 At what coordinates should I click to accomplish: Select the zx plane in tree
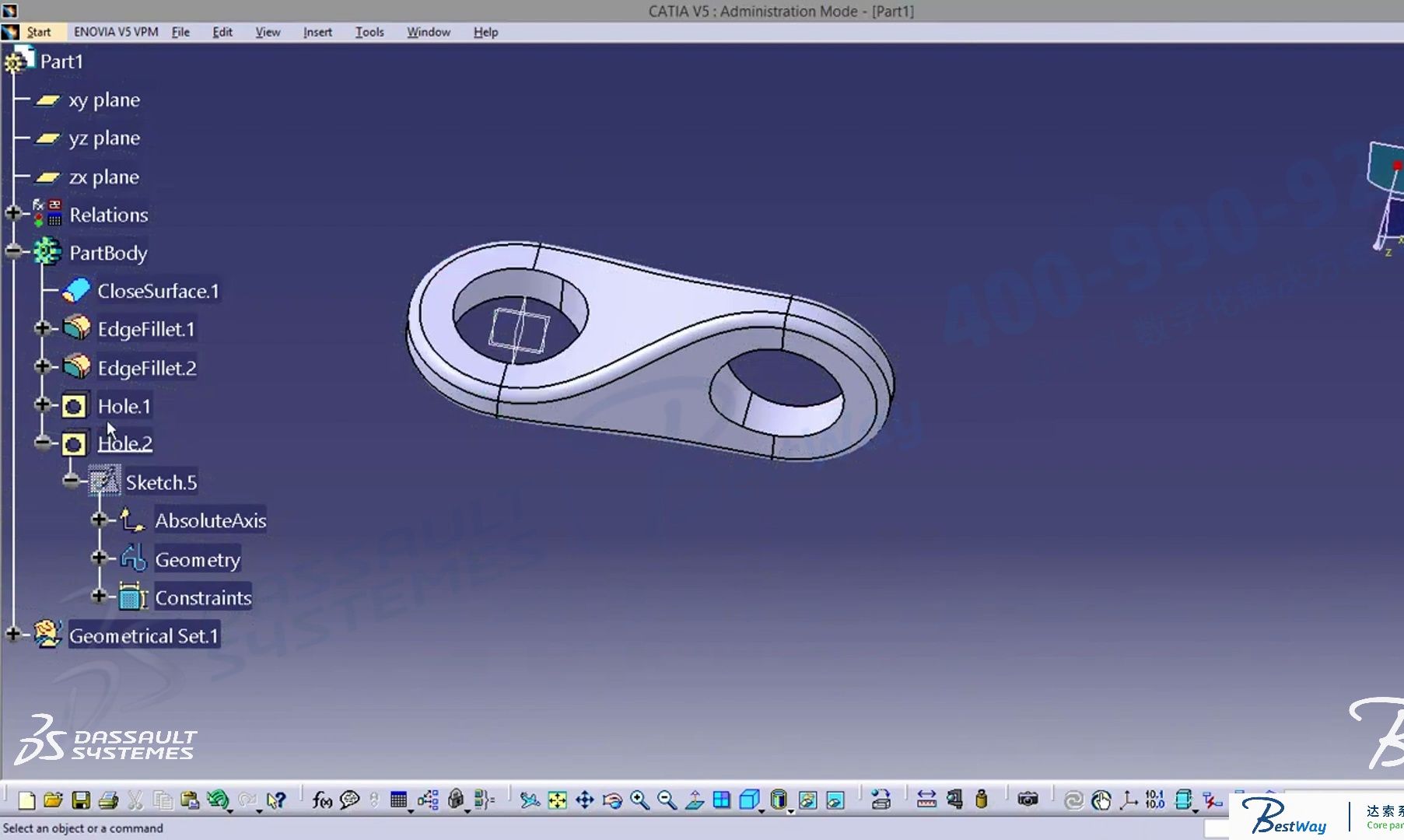tap(104, 177)
